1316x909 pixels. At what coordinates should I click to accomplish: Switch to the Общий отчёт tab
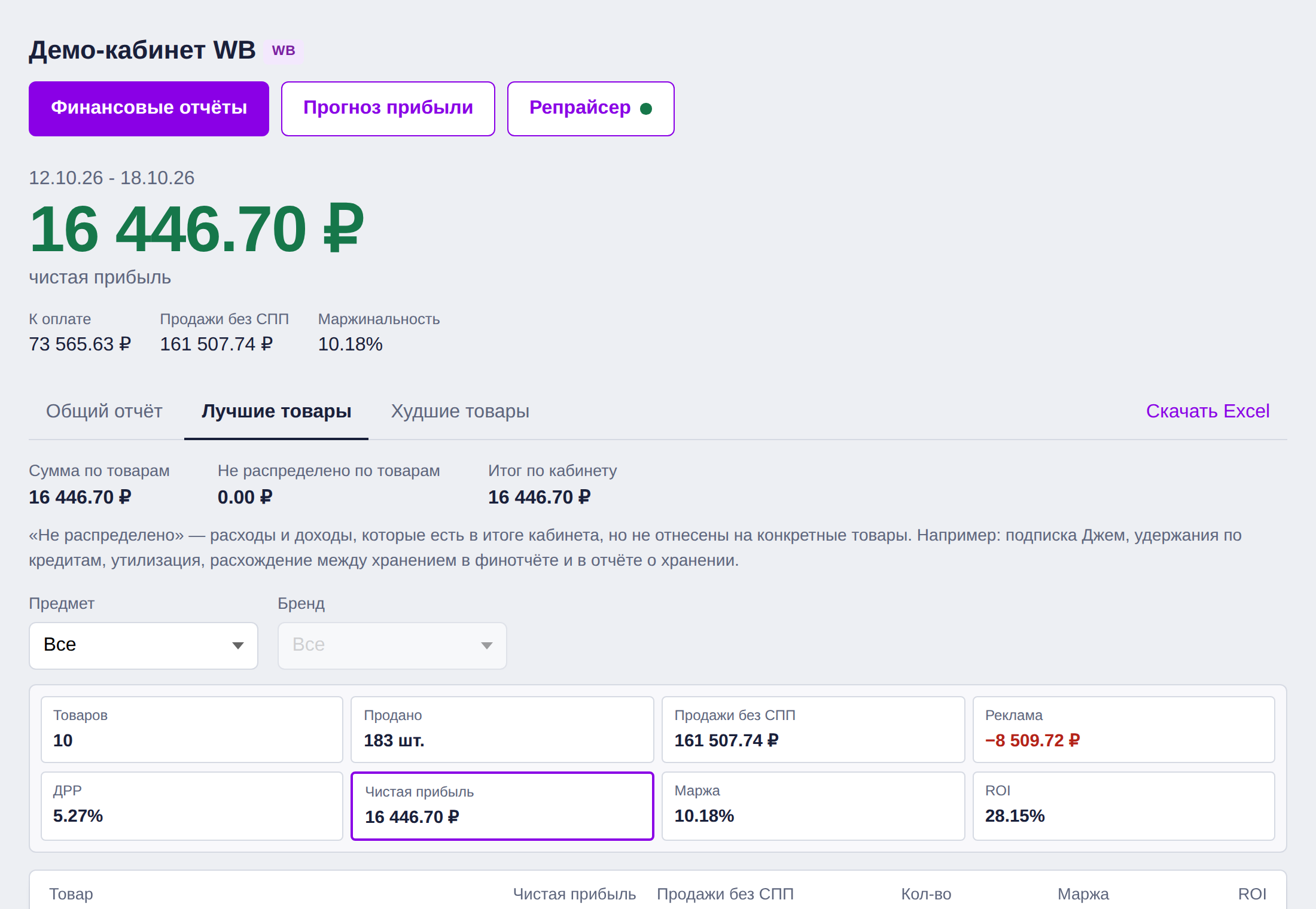point(104,411)
